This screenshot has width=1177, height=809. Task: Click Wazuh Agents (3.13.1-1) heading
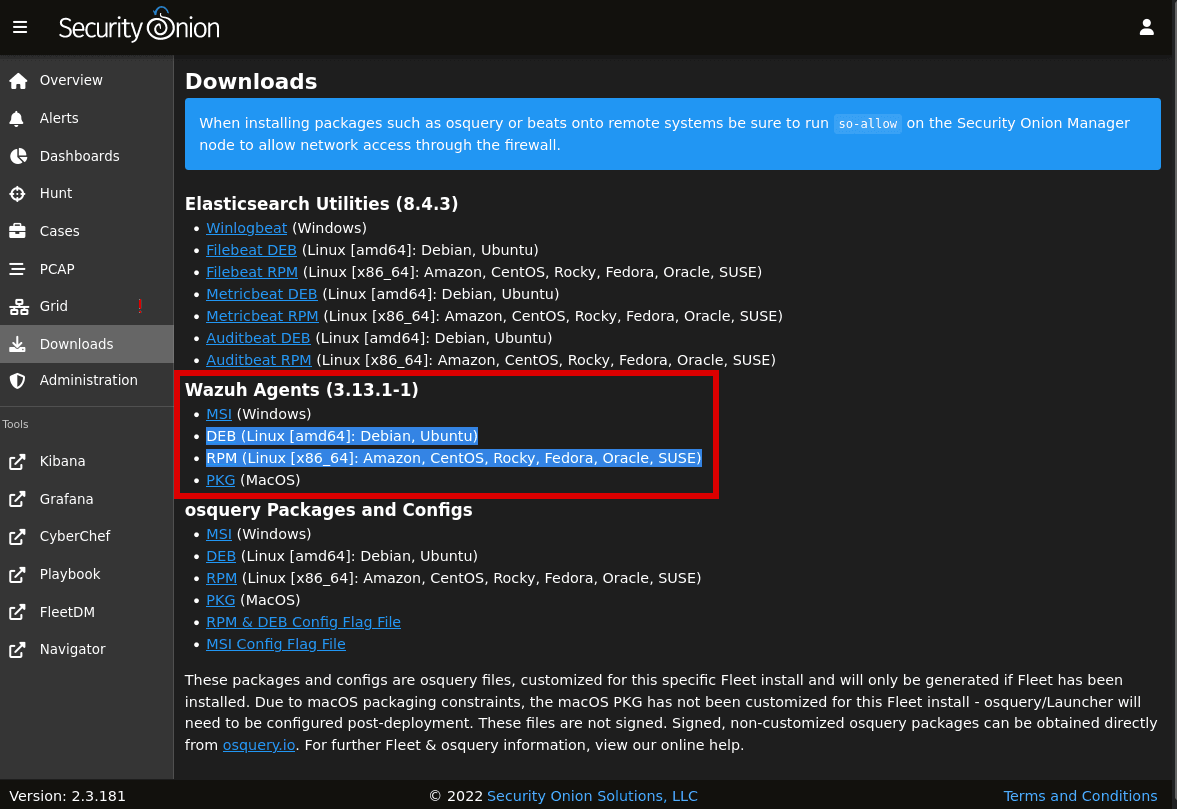[x=302, y=390]
